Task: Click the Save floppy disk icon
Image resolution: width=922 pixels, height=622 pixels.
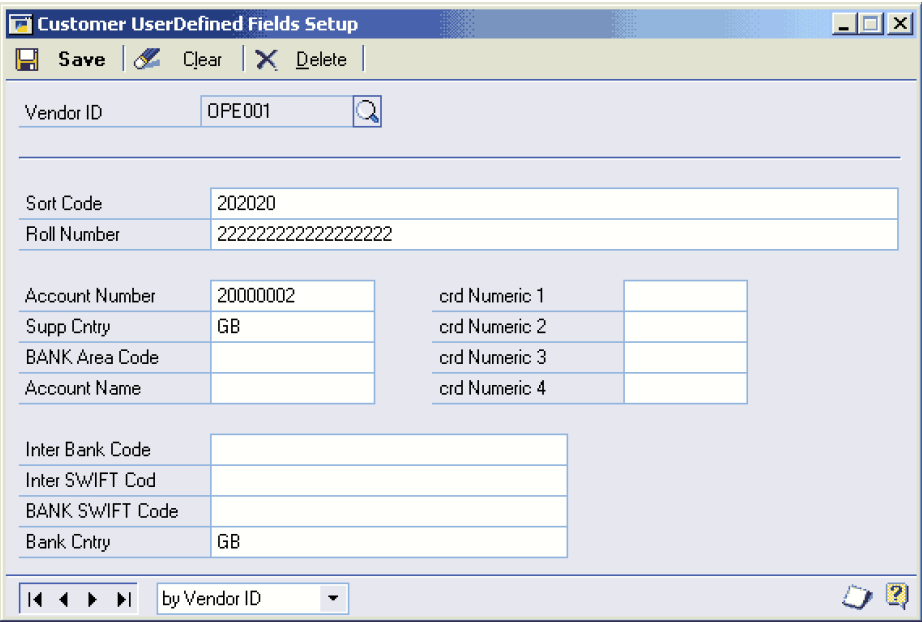Action: pyautogui.click(x=27, y=60)
